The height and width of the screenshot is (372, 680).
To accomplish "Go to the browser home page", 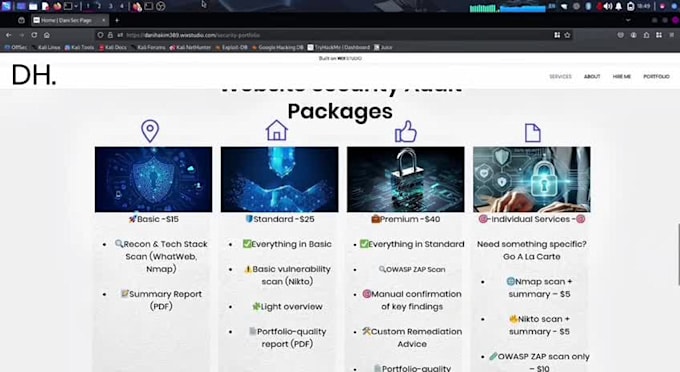I will [x=47, y=35].
